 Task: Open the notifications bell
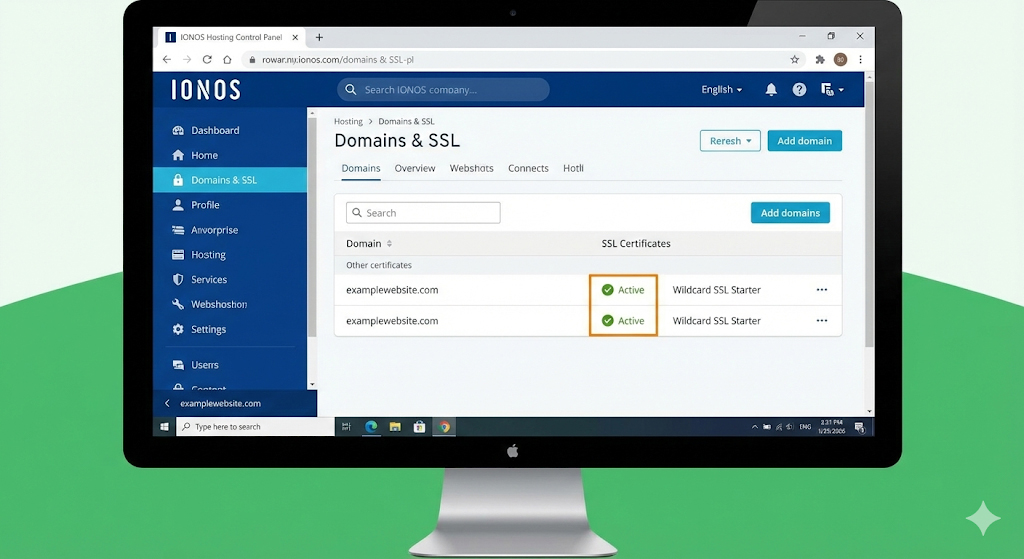tap(771, 89)
